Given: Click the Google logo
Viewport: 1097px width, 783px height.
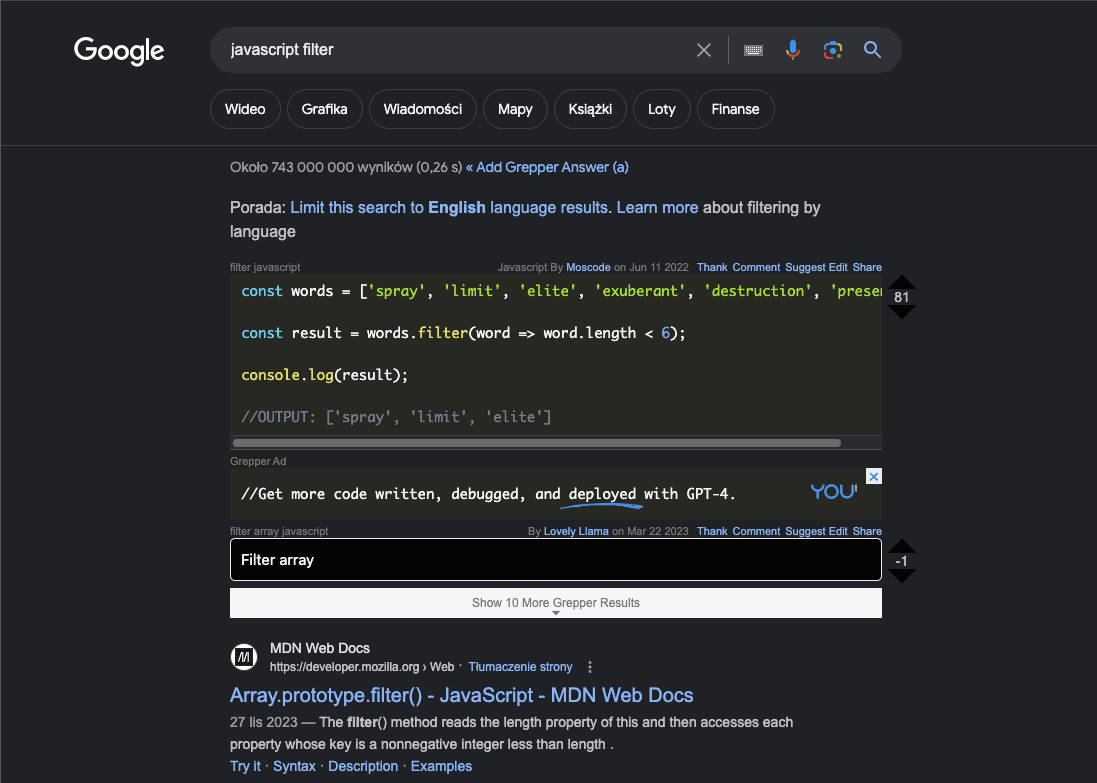Looking at the screenshot, I should [x=119, y=50].
